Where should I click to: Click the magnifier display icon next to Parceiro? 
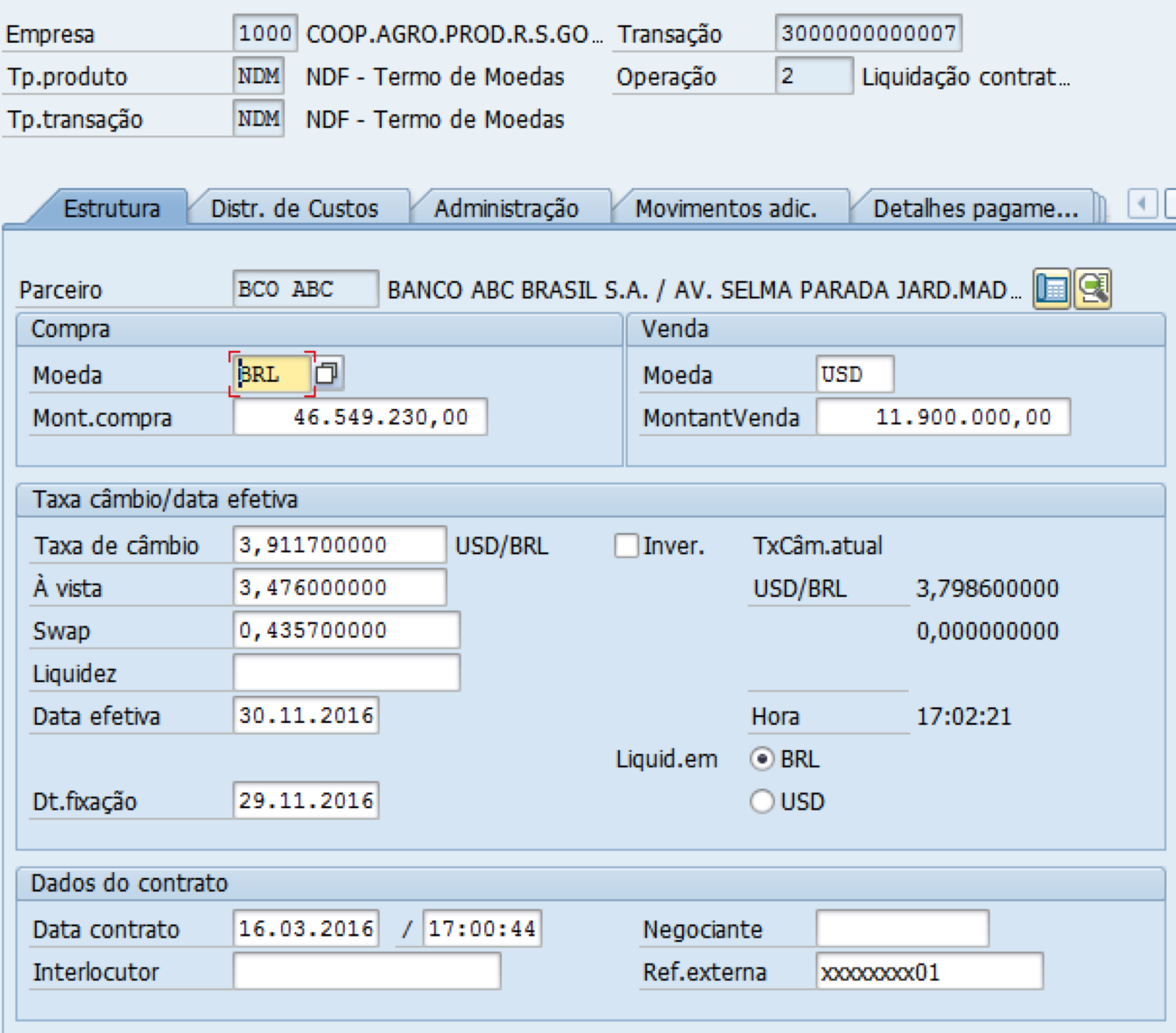tap(1093, 289)
